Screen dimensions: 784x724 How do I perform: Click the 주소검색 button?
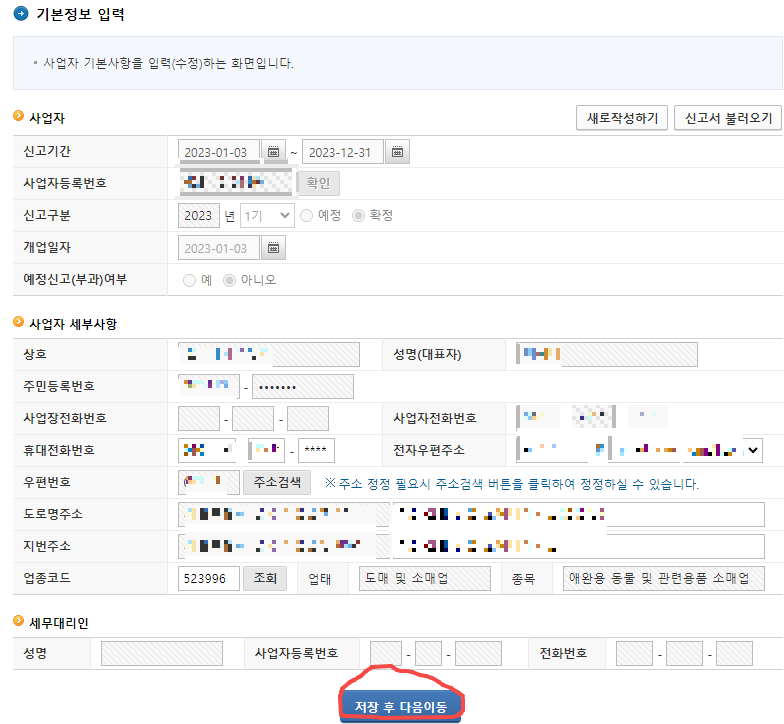277,482
